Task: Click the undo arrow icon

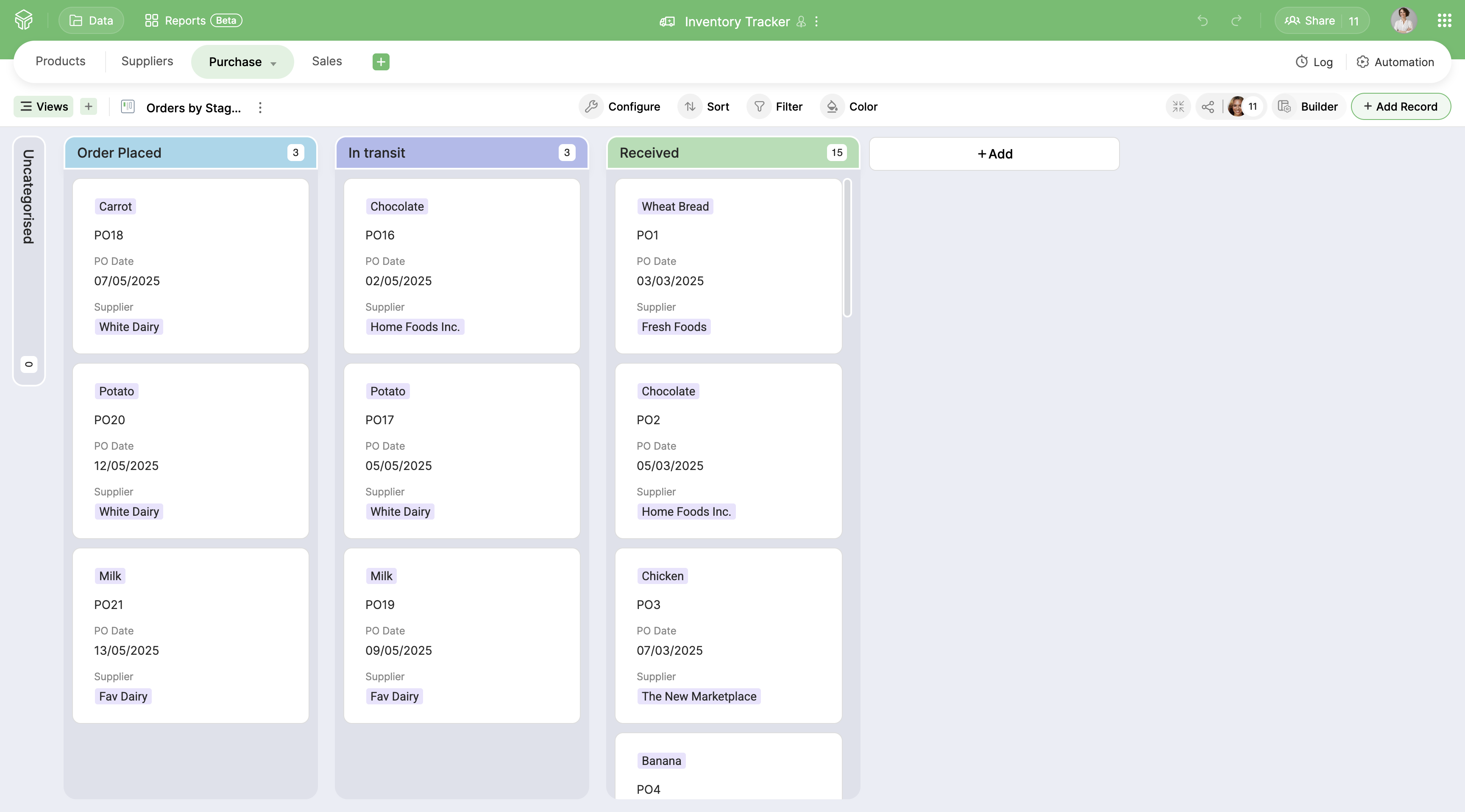Action: pos(1202,20)
